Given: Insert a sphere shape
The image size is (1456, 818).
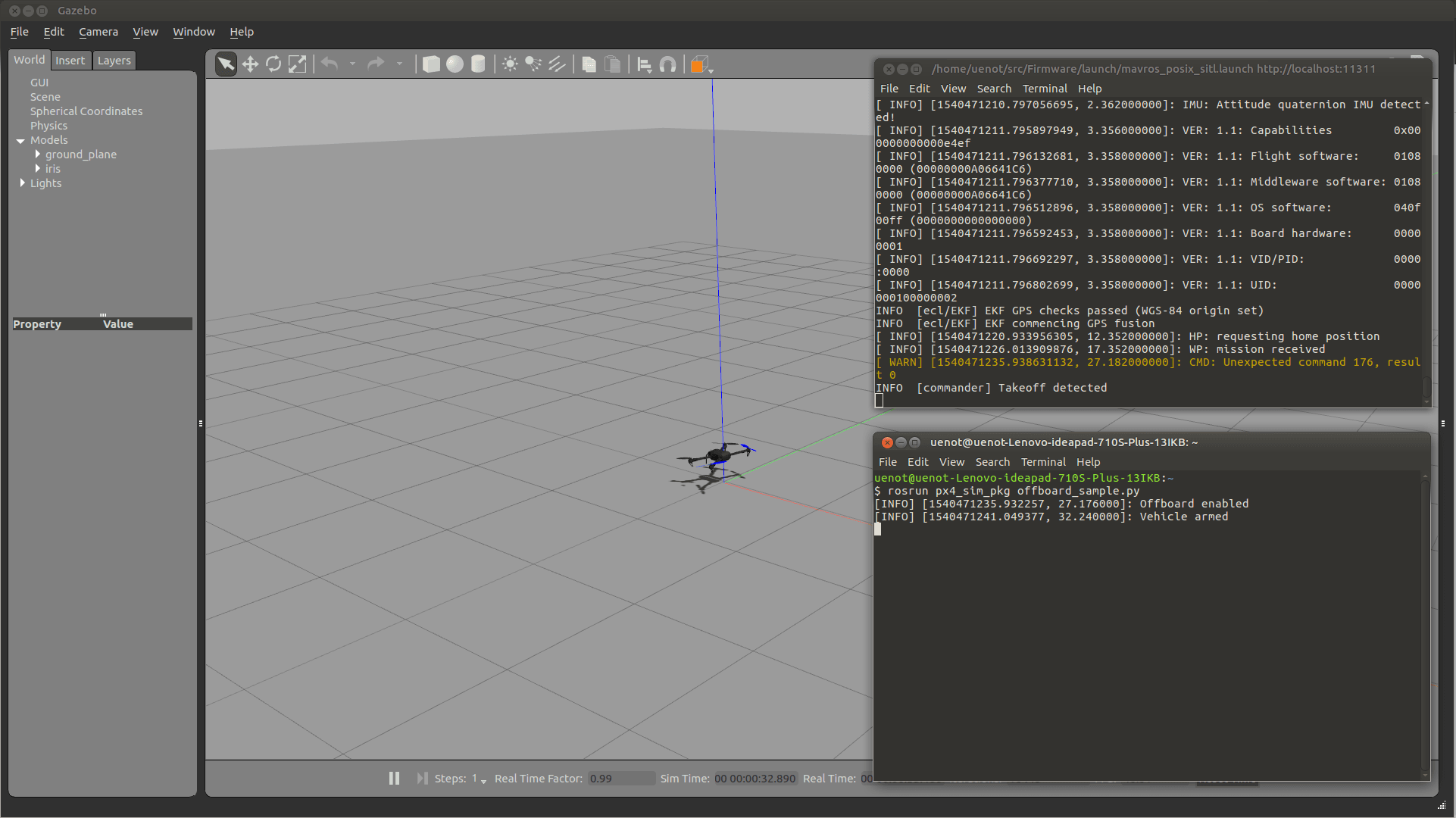Looking at the screenshot, I should 455,64.
